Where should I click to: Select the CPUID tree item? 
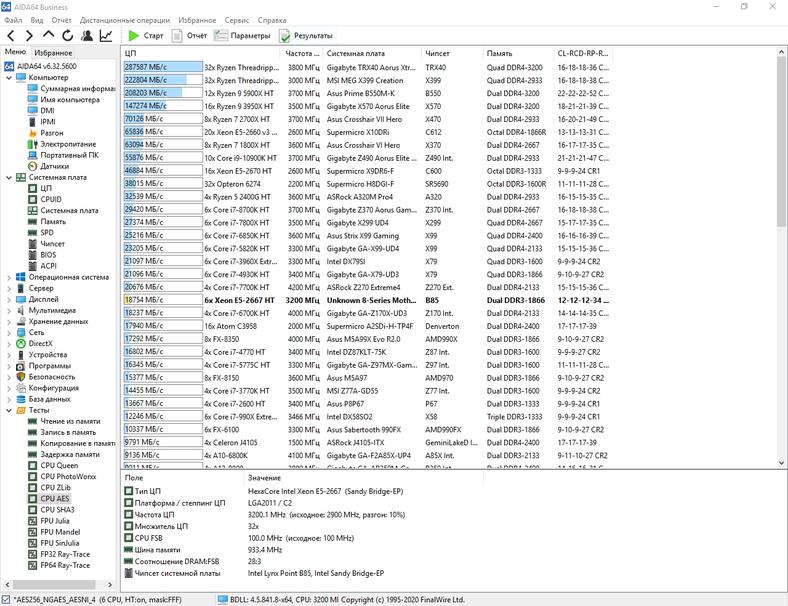(51, 199)
